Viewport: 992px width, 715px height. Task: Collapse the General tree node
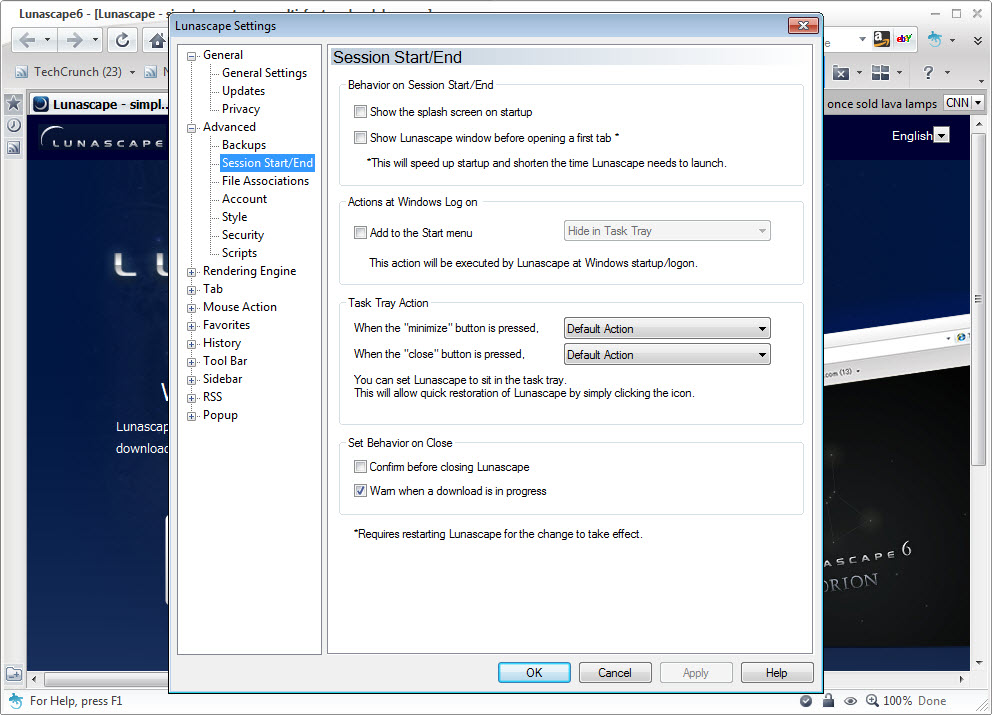191,56
